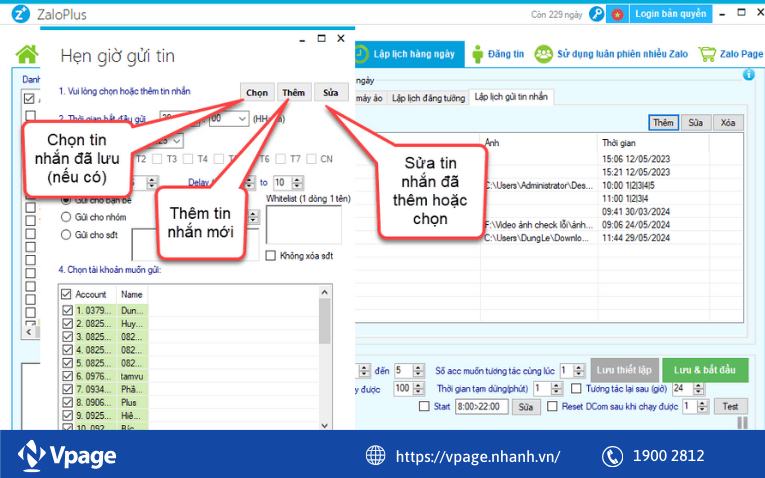
Task: Click the account list scrollbar down arrow
Action: click(x=325, y=425)
